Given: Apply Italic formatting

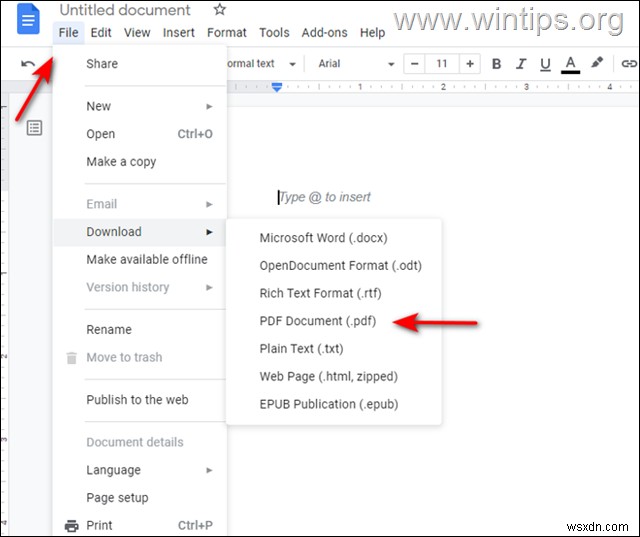Looking at the screenshot, I should 520,64.
